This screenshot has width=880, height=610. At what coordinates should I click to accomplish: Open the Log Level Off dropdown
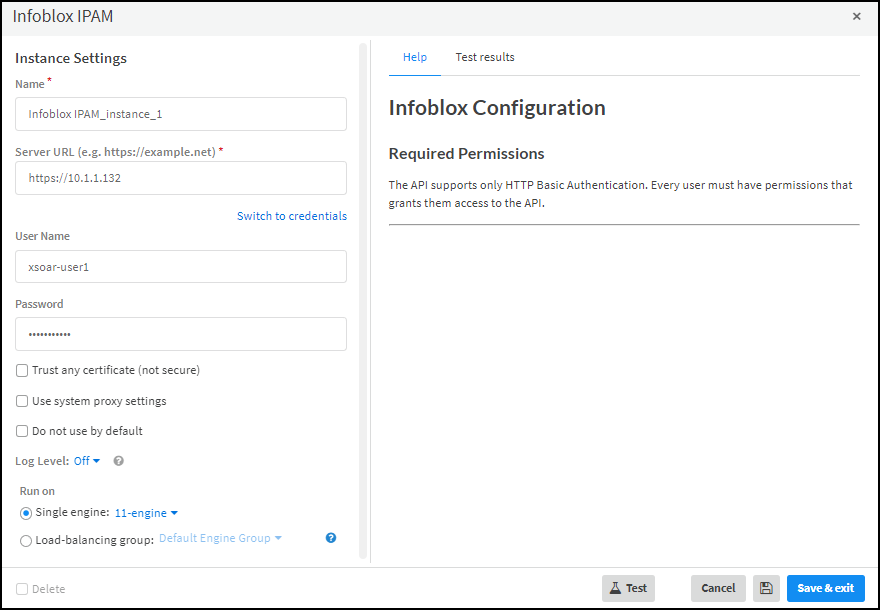87,461
